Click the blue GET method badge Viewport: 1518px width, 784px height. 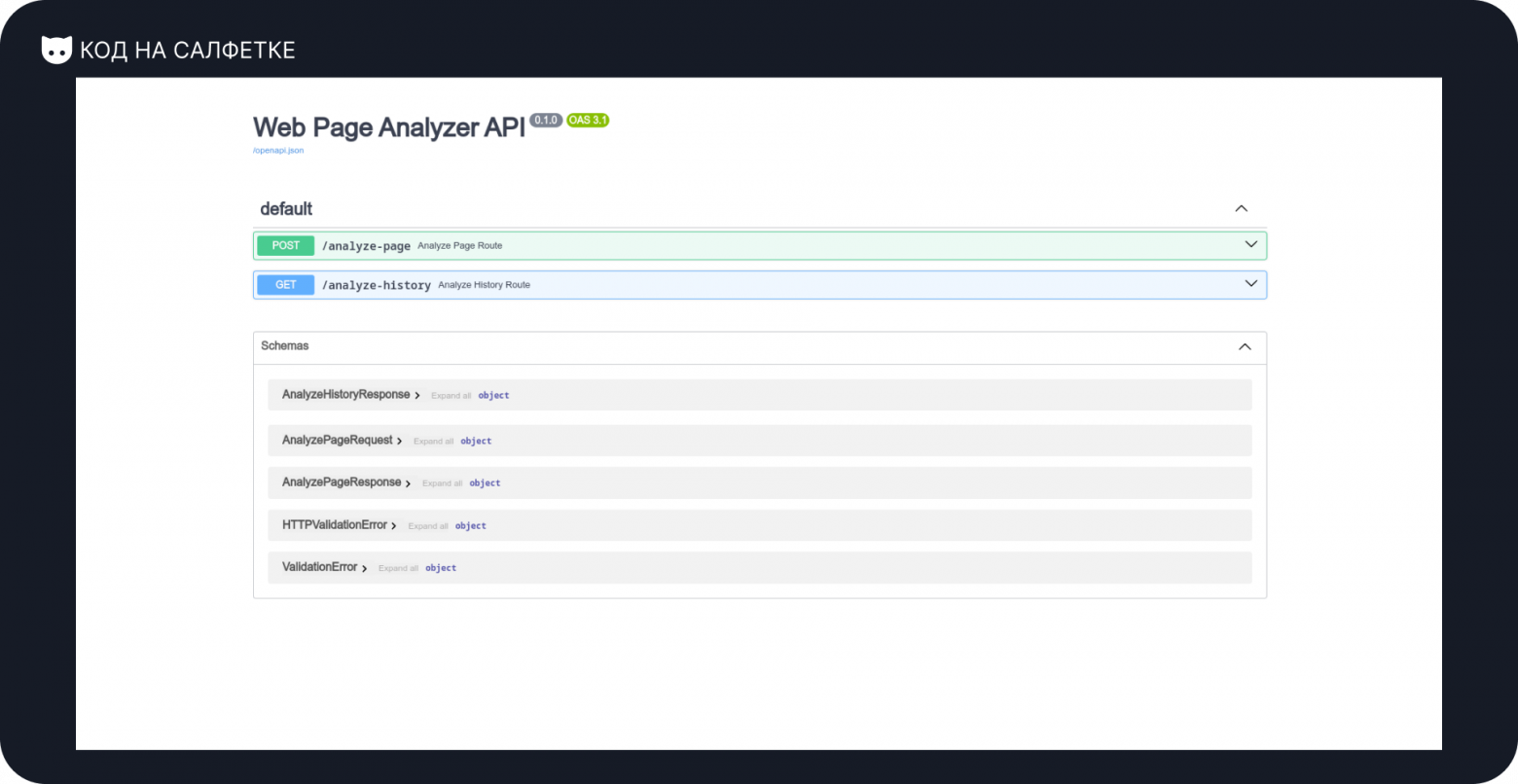285,285
